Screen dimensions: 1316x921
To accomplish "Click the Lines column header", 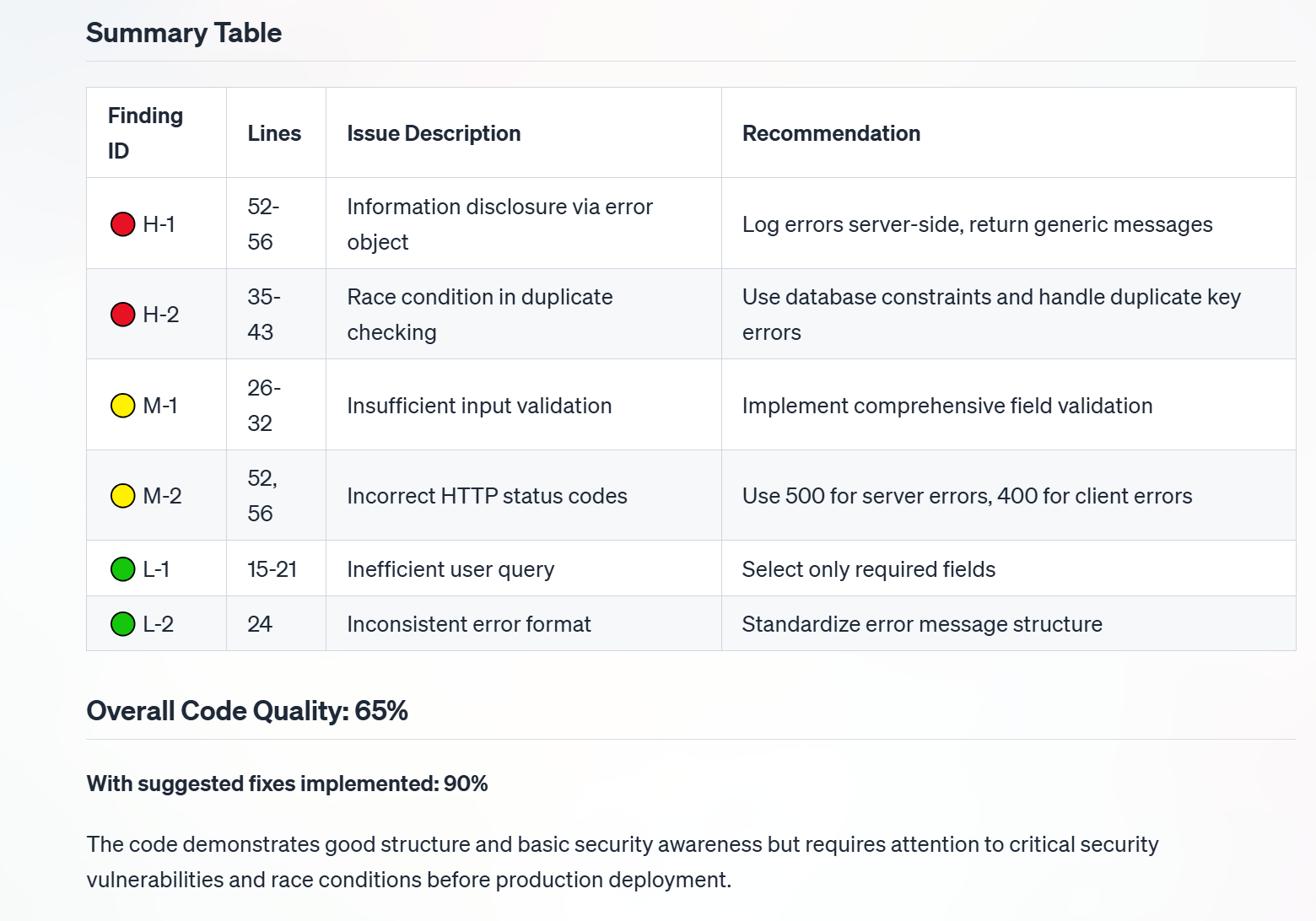I will click(274, 133).
